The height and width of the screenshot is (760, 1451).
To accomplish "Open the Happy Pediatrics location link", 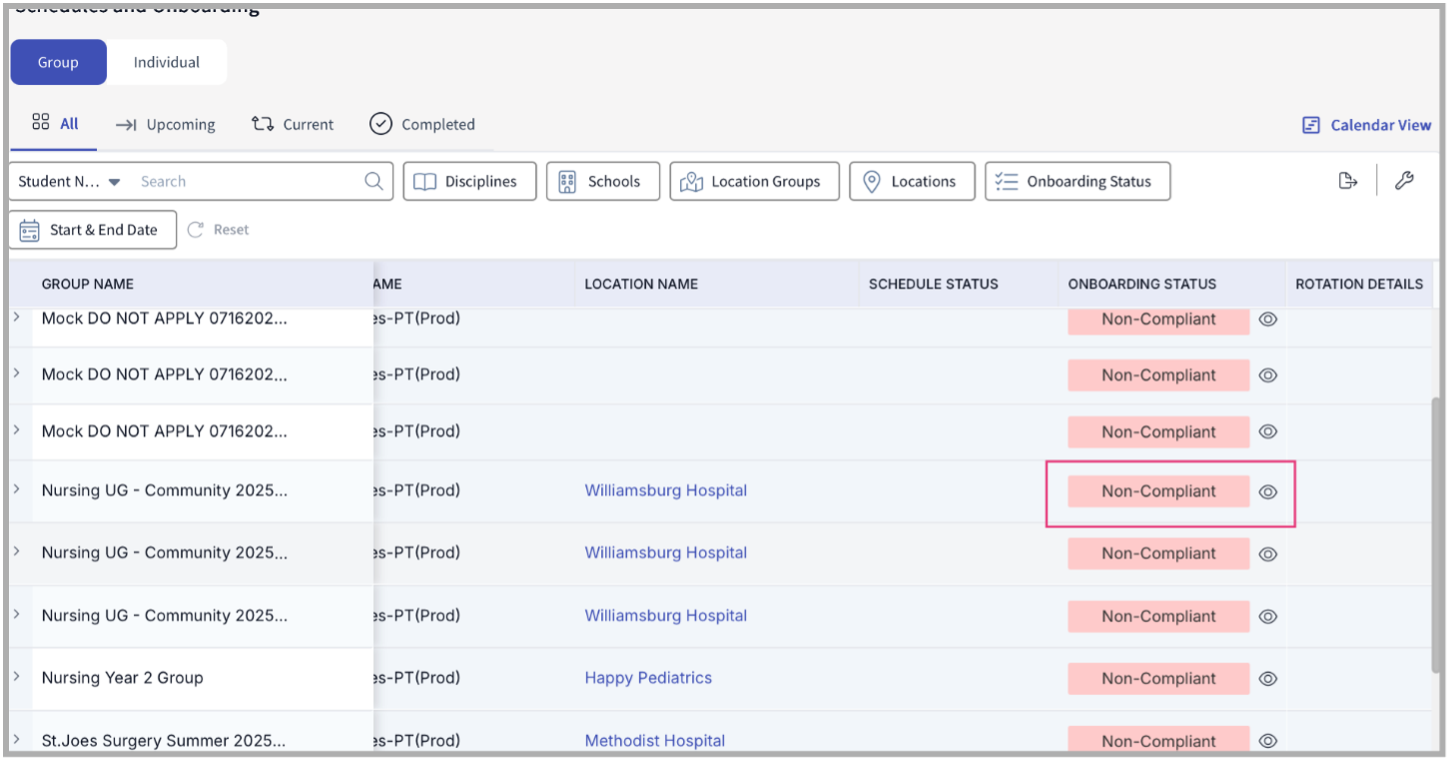I will 648,678.
